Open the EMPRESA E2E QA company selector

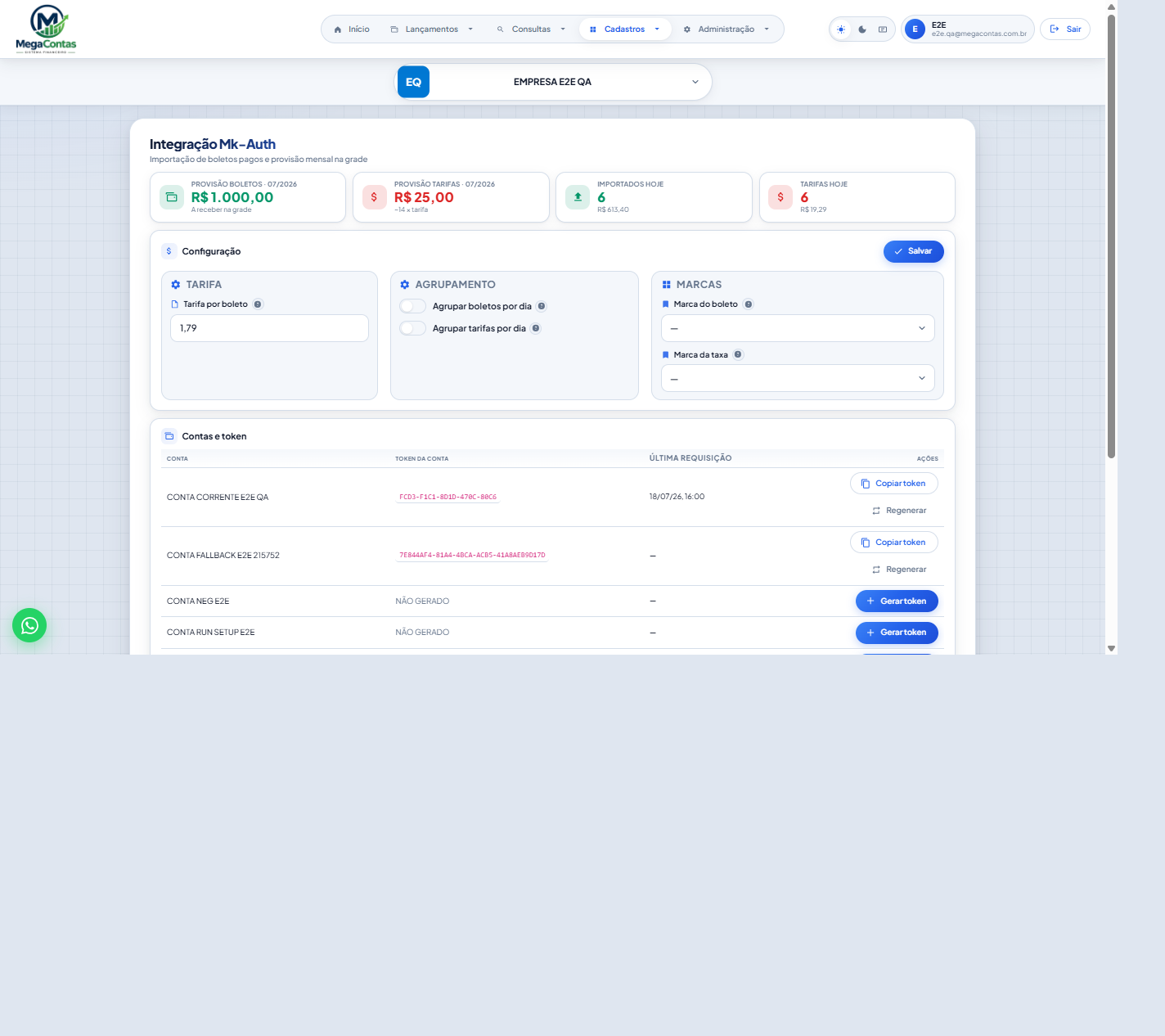click(554, 82)
